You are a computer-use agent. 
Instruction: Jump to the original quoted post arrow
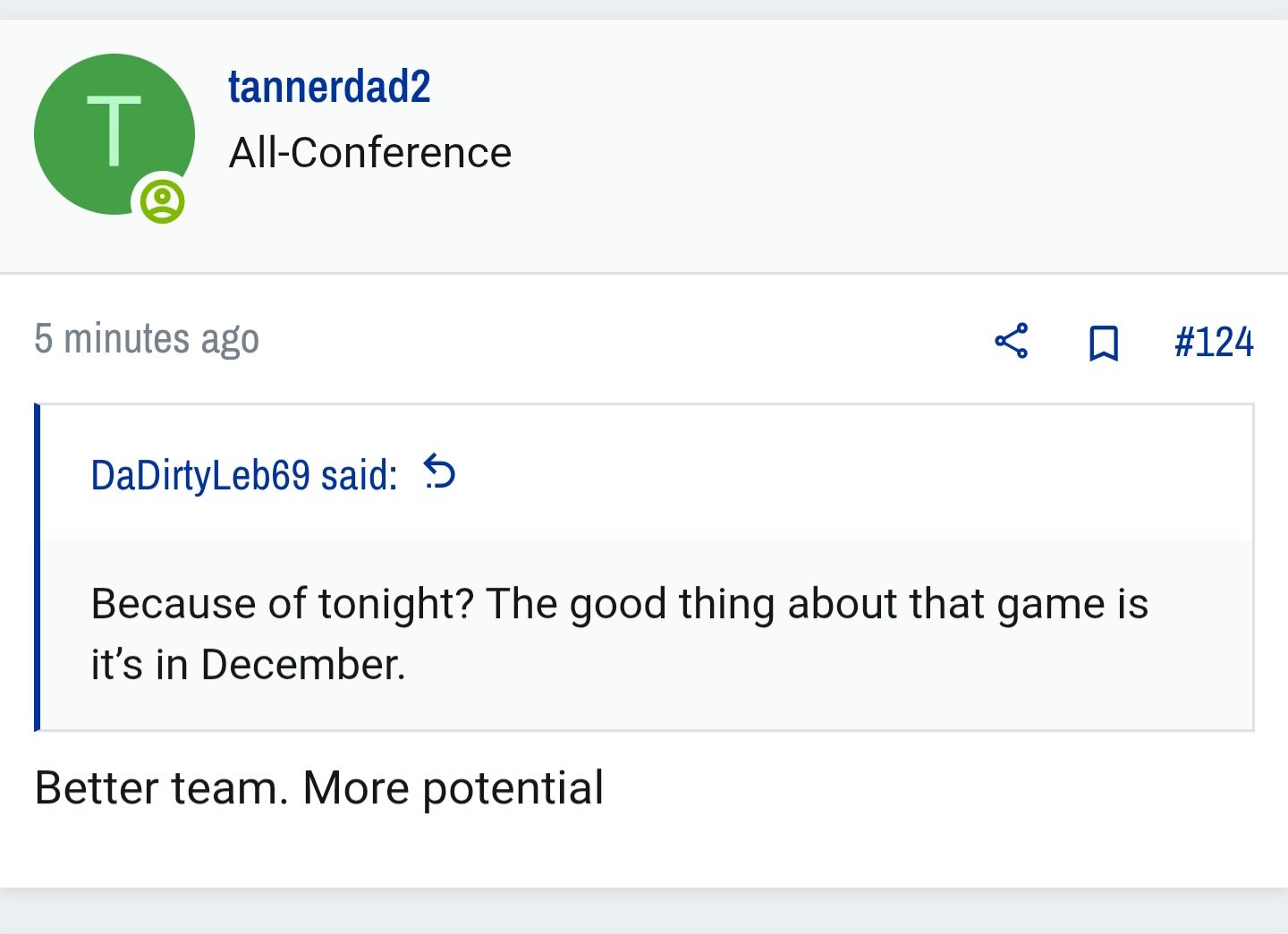(439, 471)
